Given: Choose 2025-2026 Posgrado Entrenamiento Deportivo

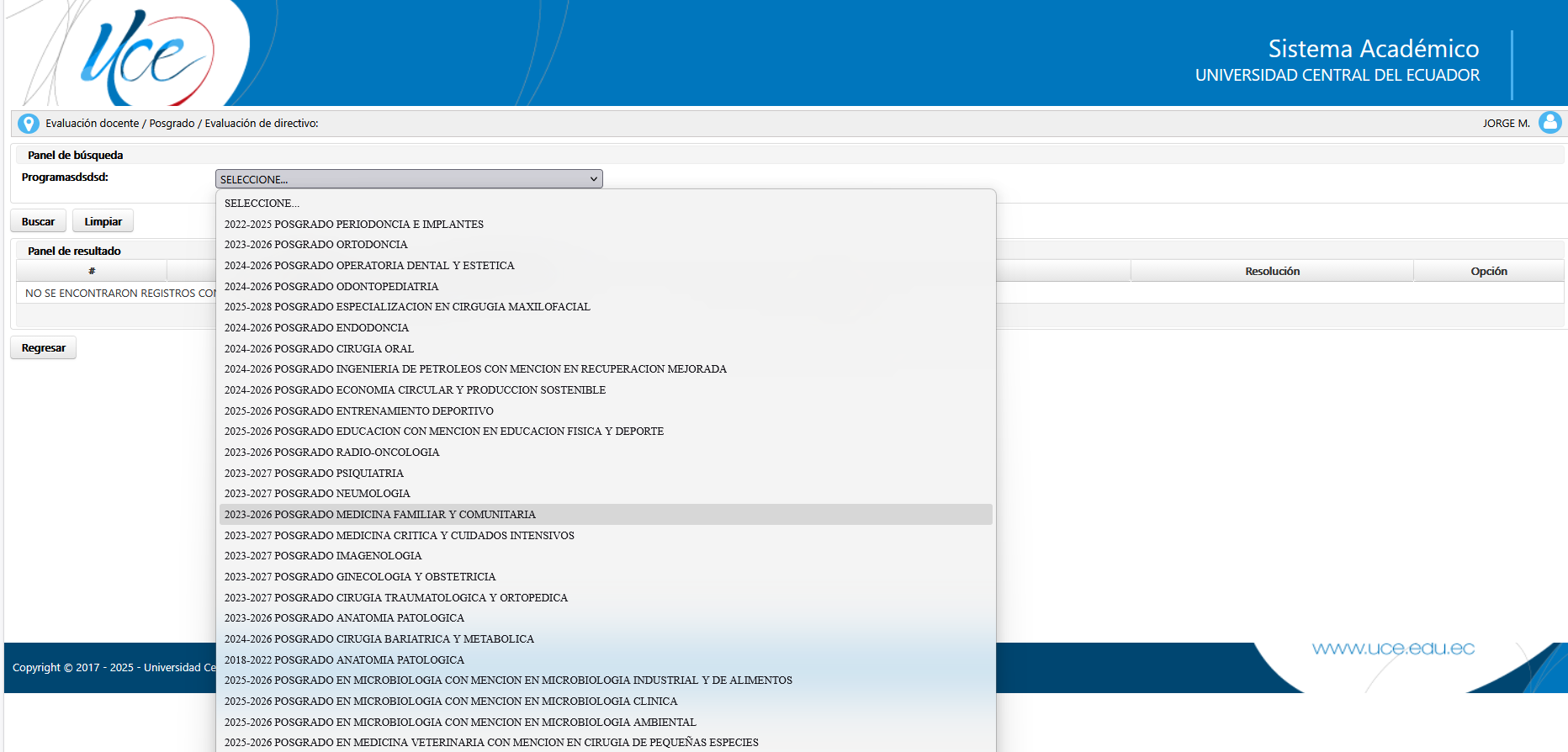Looking at the screenshot, I should click(358, 411).
